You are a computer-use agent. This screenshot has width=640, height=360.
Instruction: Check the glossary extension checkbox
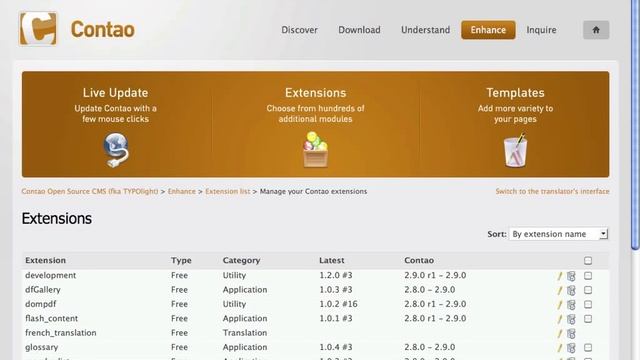point(588,347)
